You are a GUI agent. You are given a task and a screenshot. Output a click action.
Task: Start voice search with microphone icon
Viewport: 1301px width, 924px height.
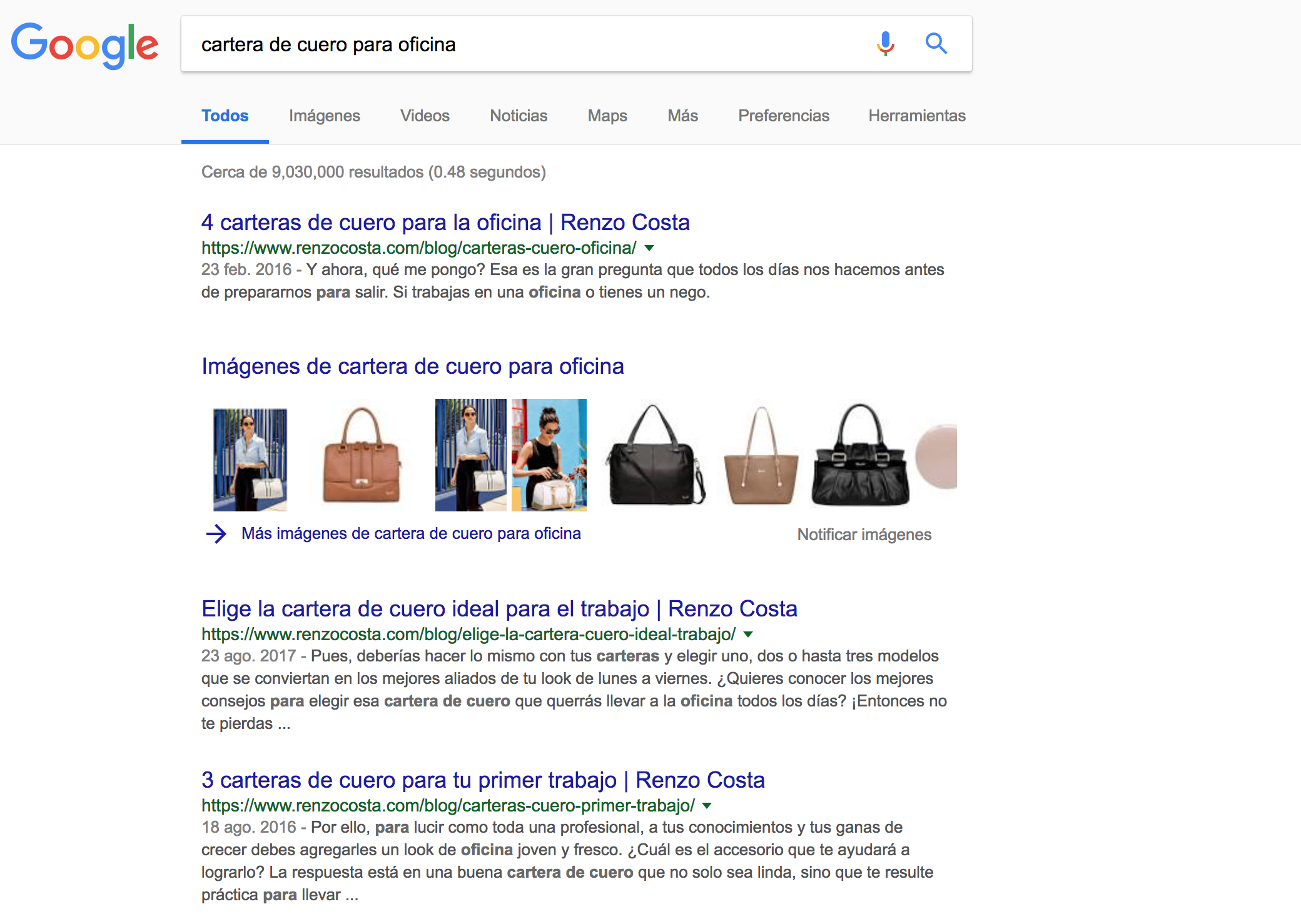point(885,44)
